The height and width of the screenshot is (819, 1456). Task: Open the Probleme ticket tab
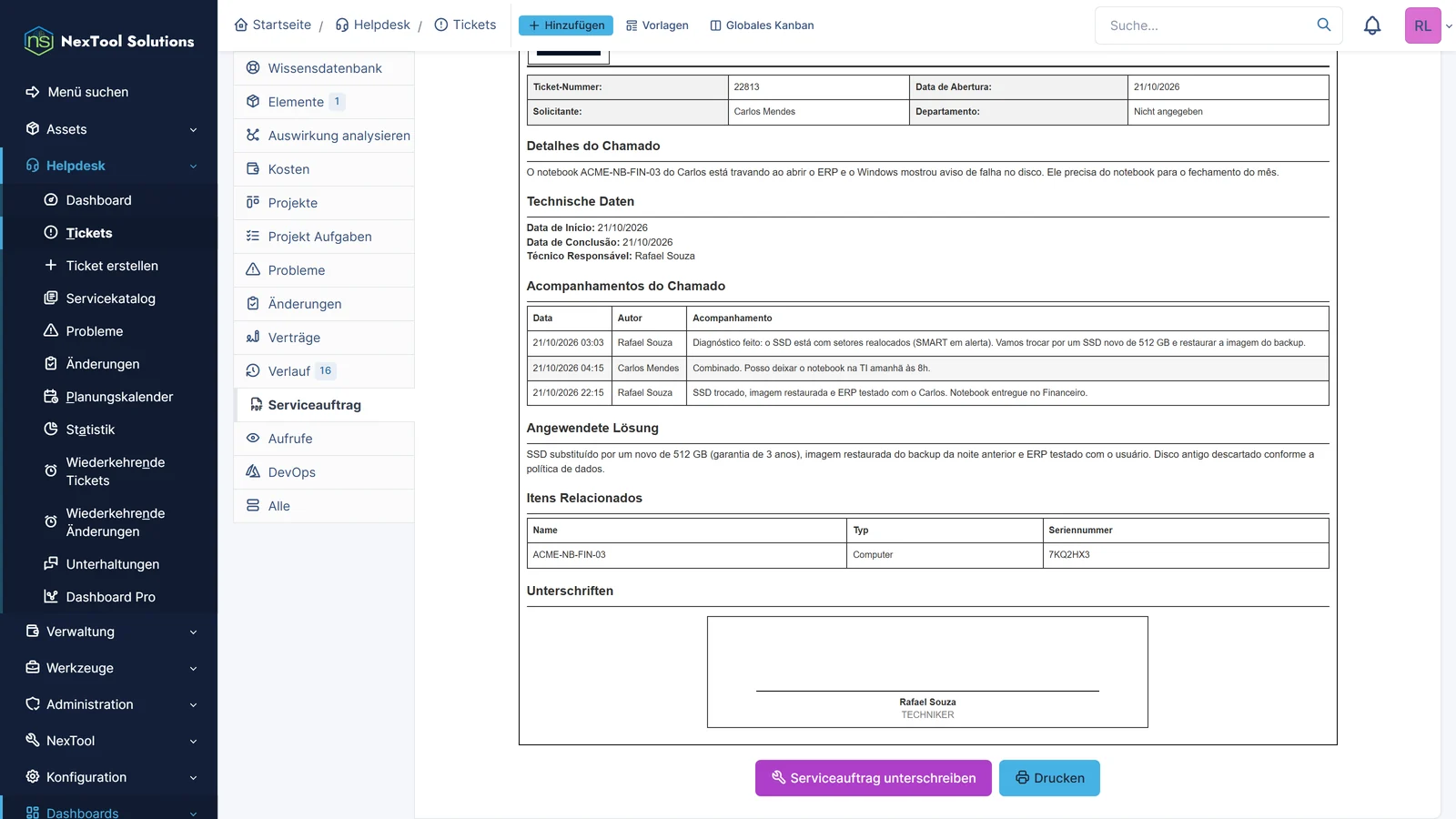(324, 270)
